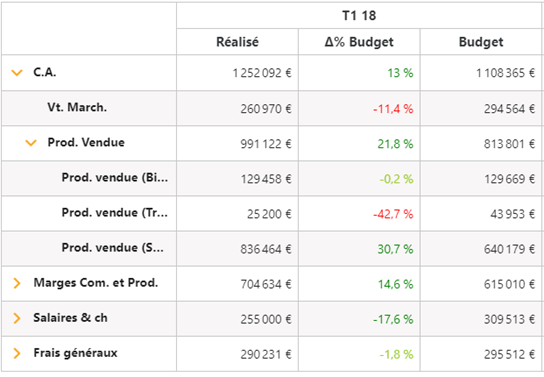Click the -11,4 % Vt. March. variance
The height and width of the screenshot is (377, 544).
click(x=393, y=109)
